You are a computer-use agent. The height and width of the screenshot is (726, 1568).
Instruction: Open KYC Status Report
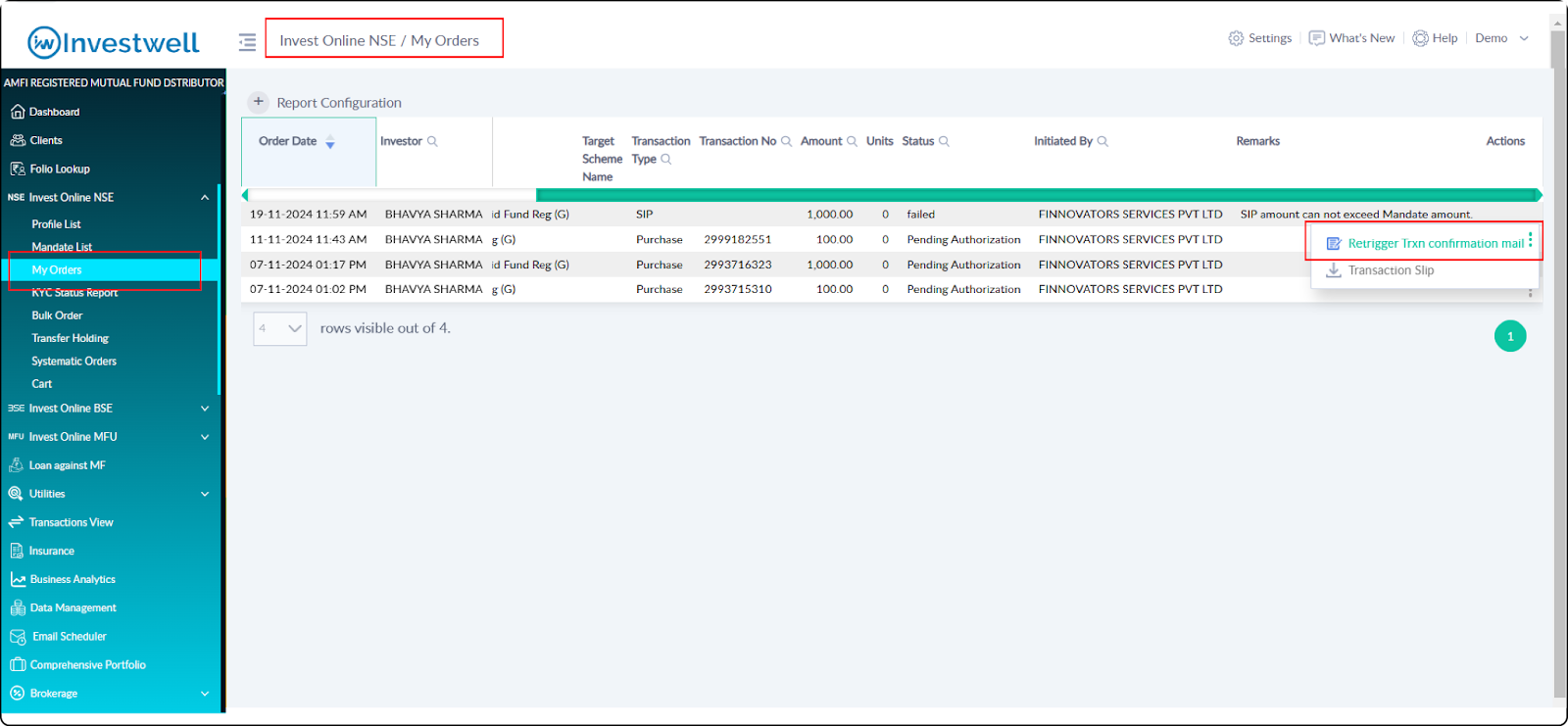pos(74,293)
